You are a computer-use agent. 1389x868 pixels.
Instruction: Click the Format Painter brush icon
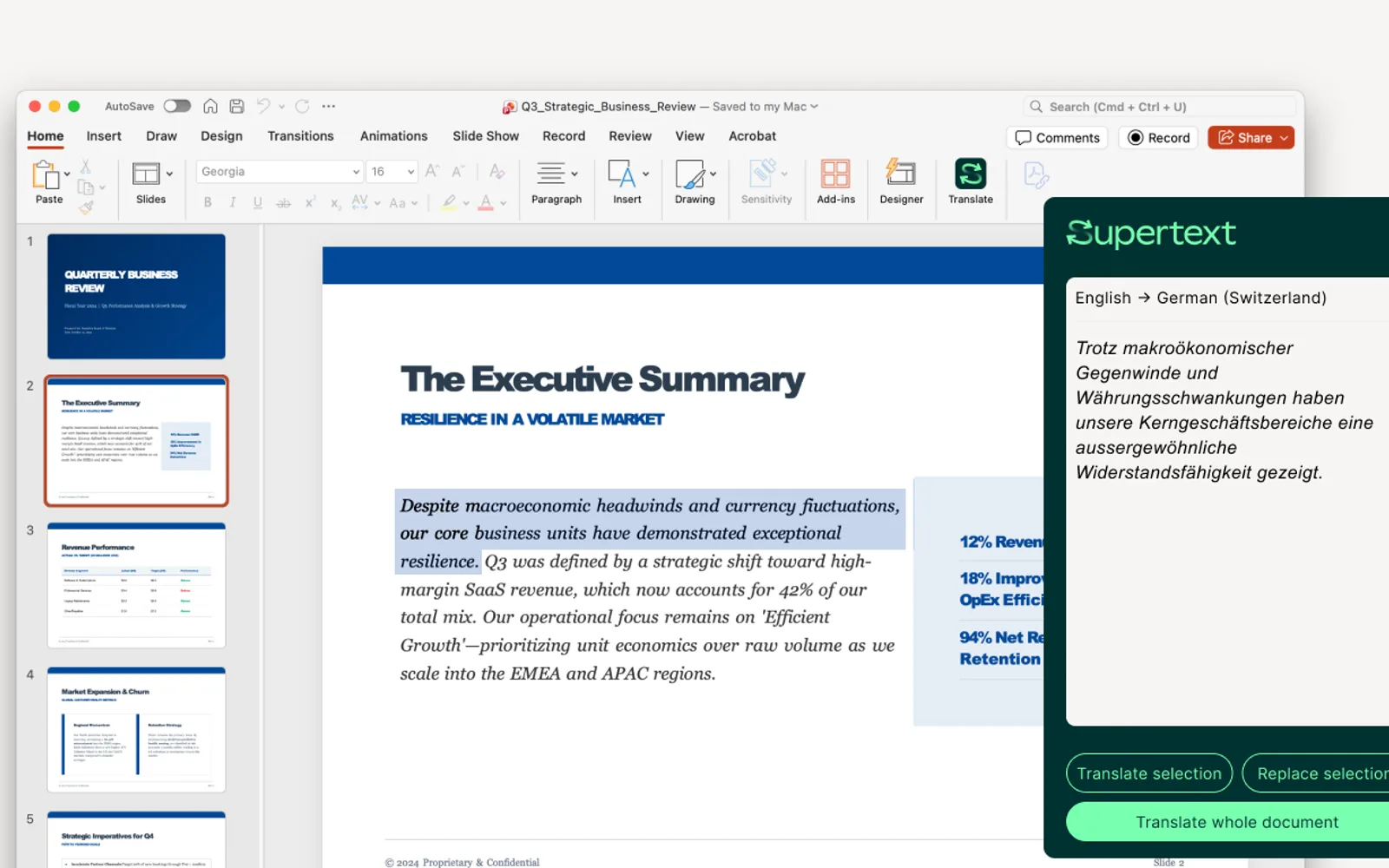click(85, 207)
